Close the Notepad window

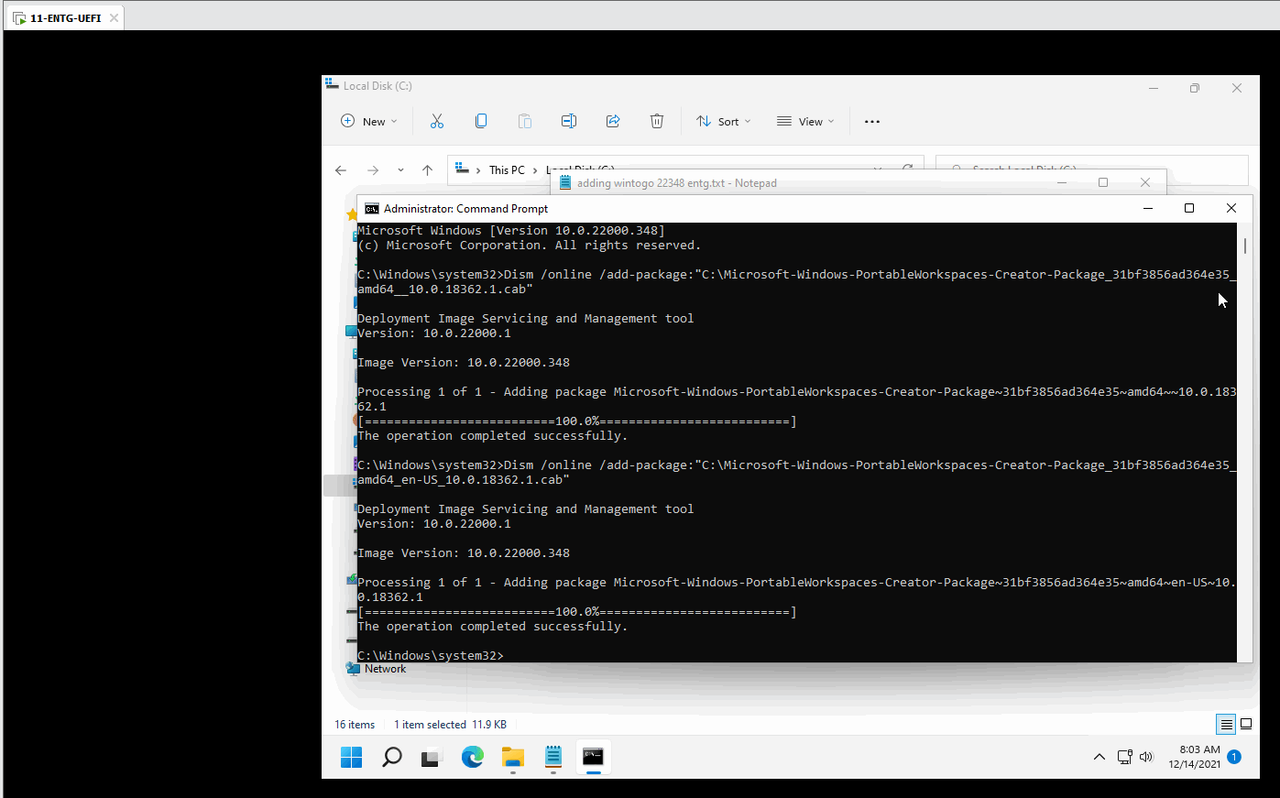pos(1145,182)
